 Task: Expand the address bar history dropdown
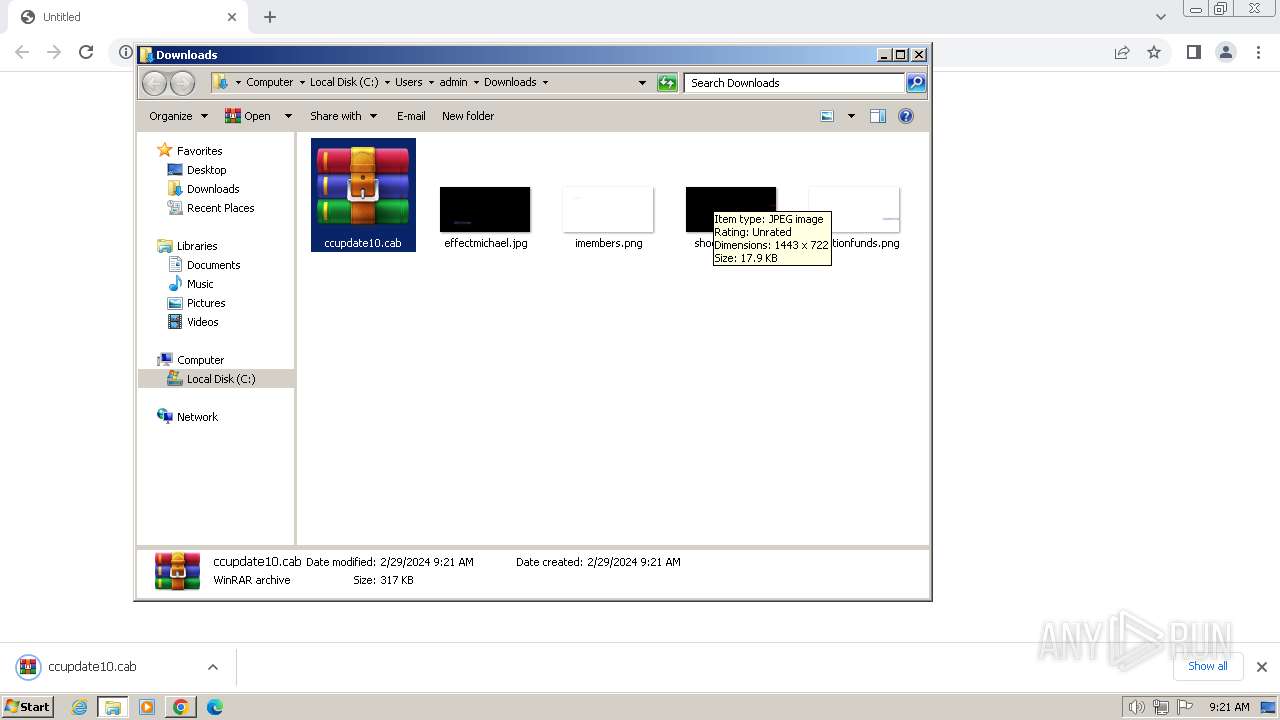click(642, 83)
